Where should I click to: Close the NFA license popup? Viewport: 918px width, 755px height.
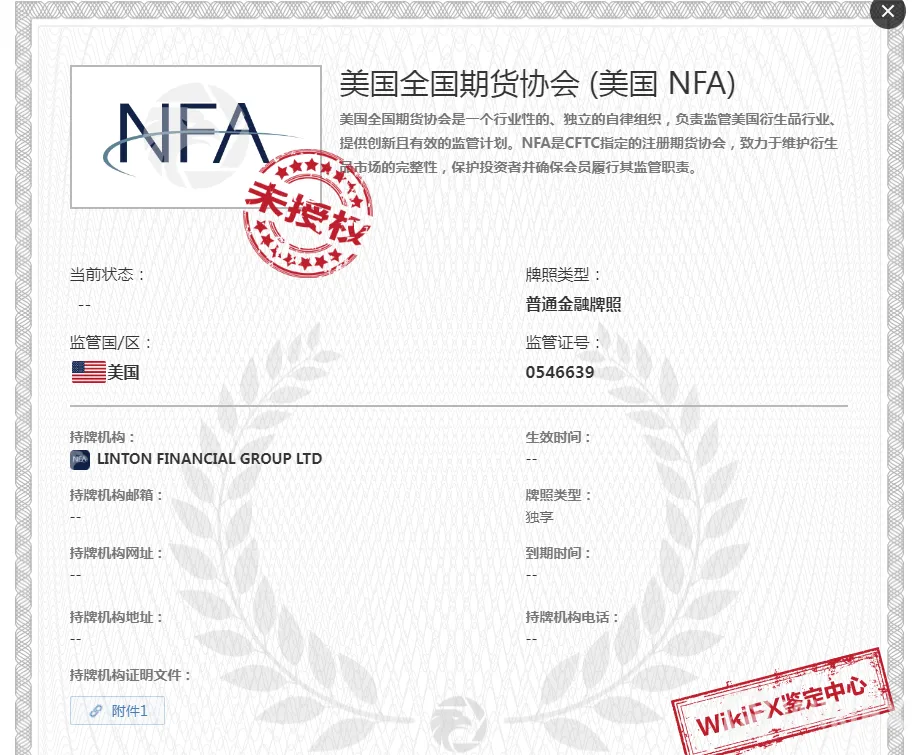888,12
